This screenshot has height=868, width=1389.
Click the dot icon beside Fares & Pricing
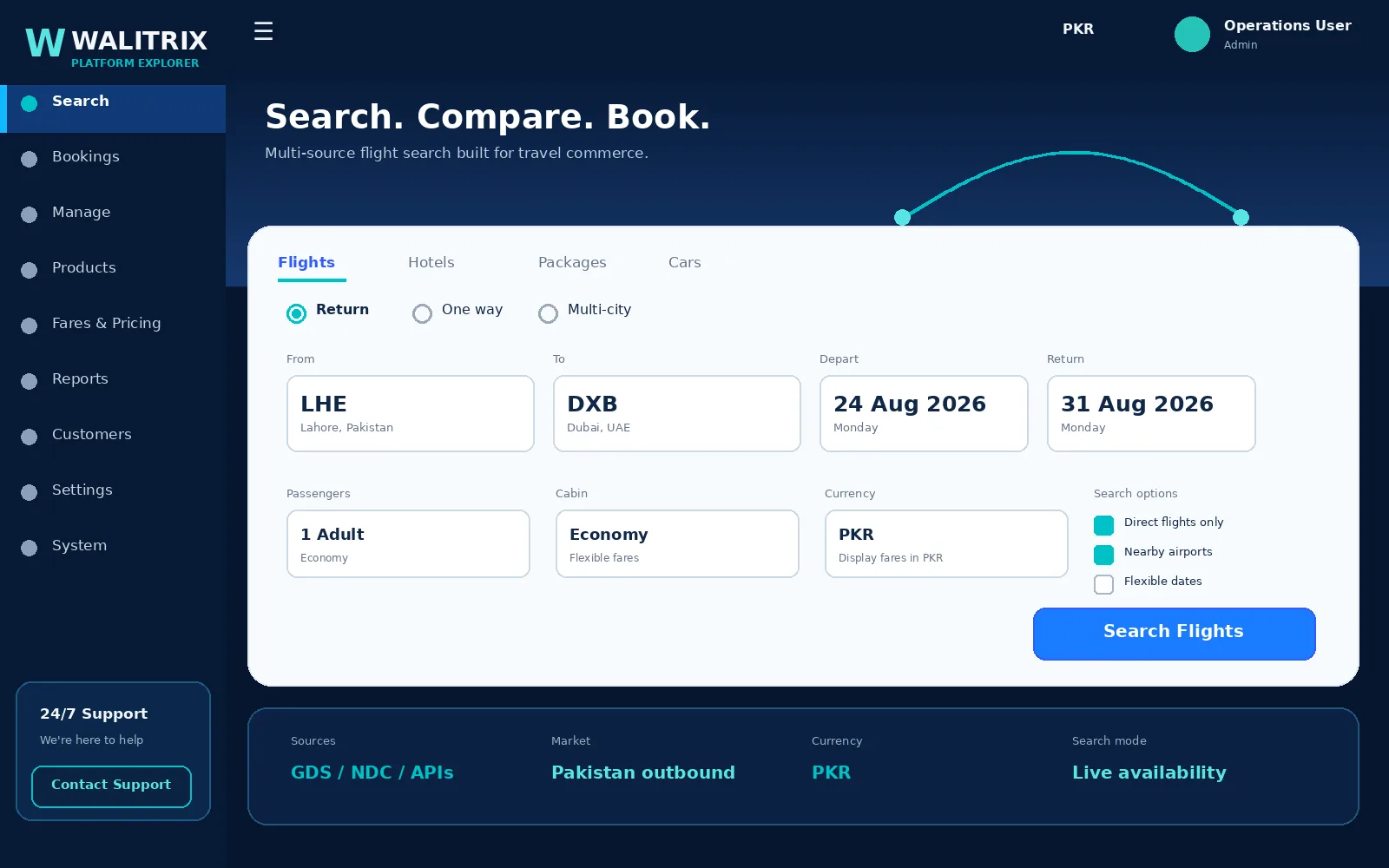[x=29, y=325]
